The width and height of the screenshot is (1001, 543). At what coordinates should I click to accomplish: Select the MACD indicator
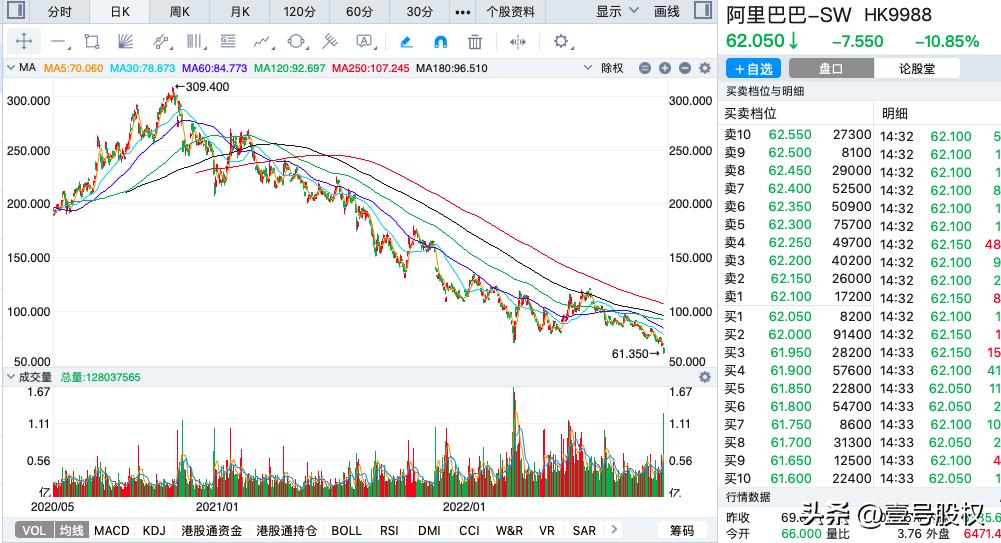click(112, 530)
